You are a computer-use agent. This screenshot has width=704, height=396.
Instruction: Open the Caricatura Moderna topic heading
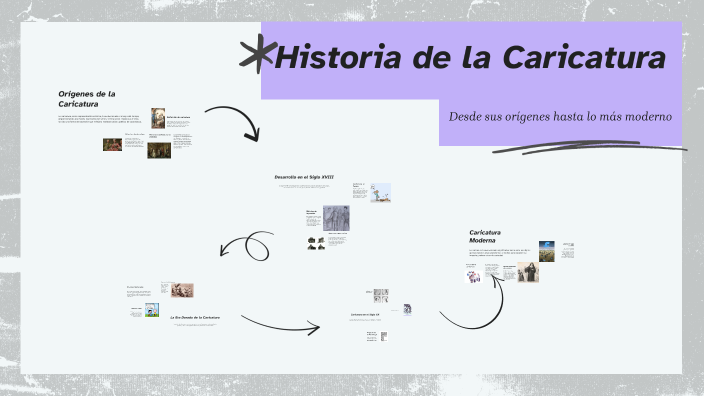[x=485, y=236]
